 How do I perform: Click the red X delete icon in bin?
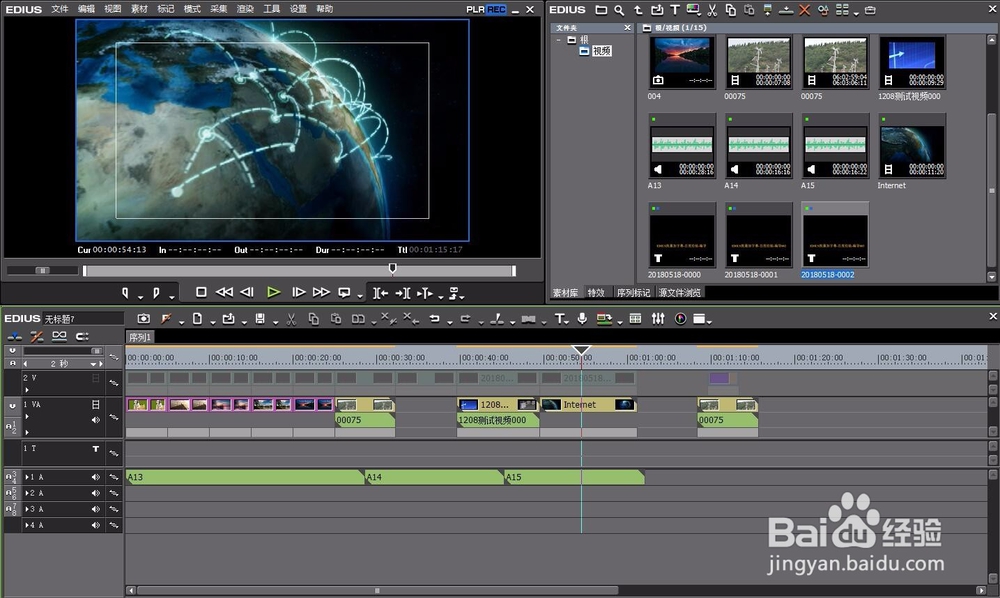coord(804,10)
